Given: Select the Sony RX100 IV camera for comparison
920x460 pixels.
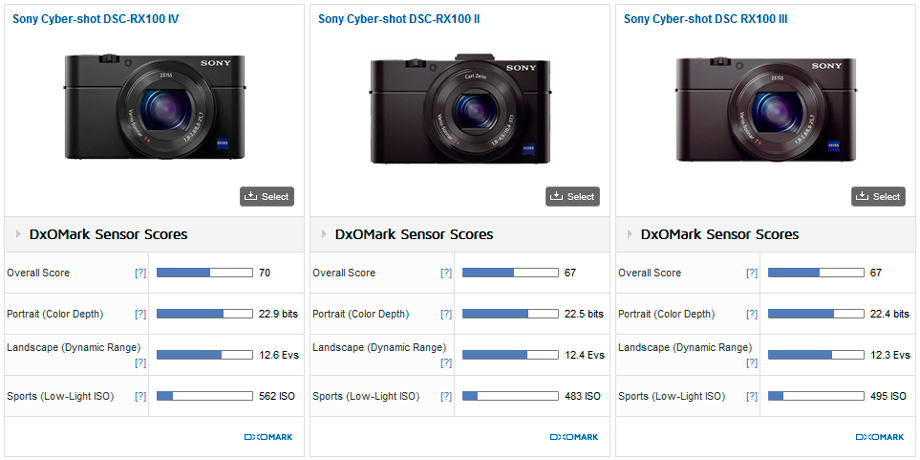Looking at the screenshot, I should point(267,197).
